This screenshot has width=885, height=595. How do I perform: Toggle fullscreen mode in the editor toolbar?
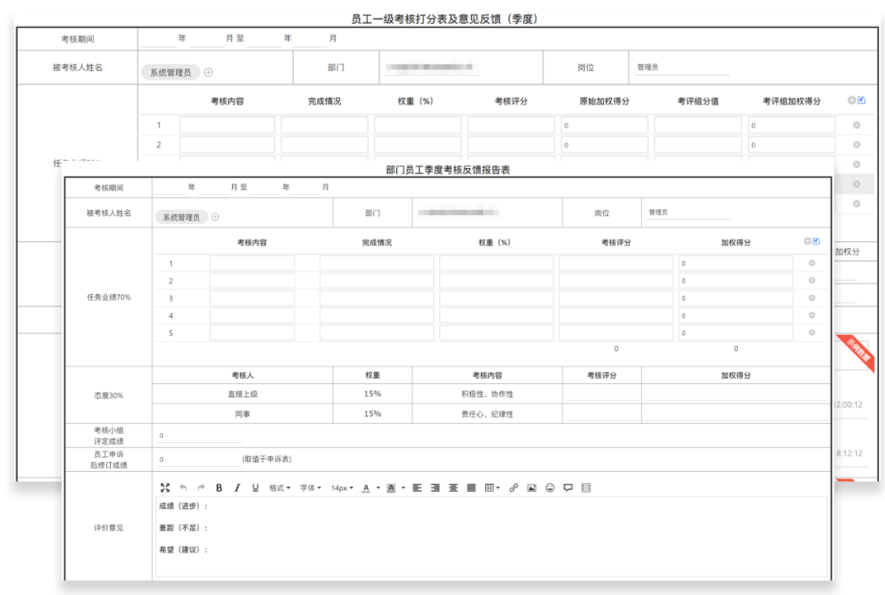pos(165,488)
